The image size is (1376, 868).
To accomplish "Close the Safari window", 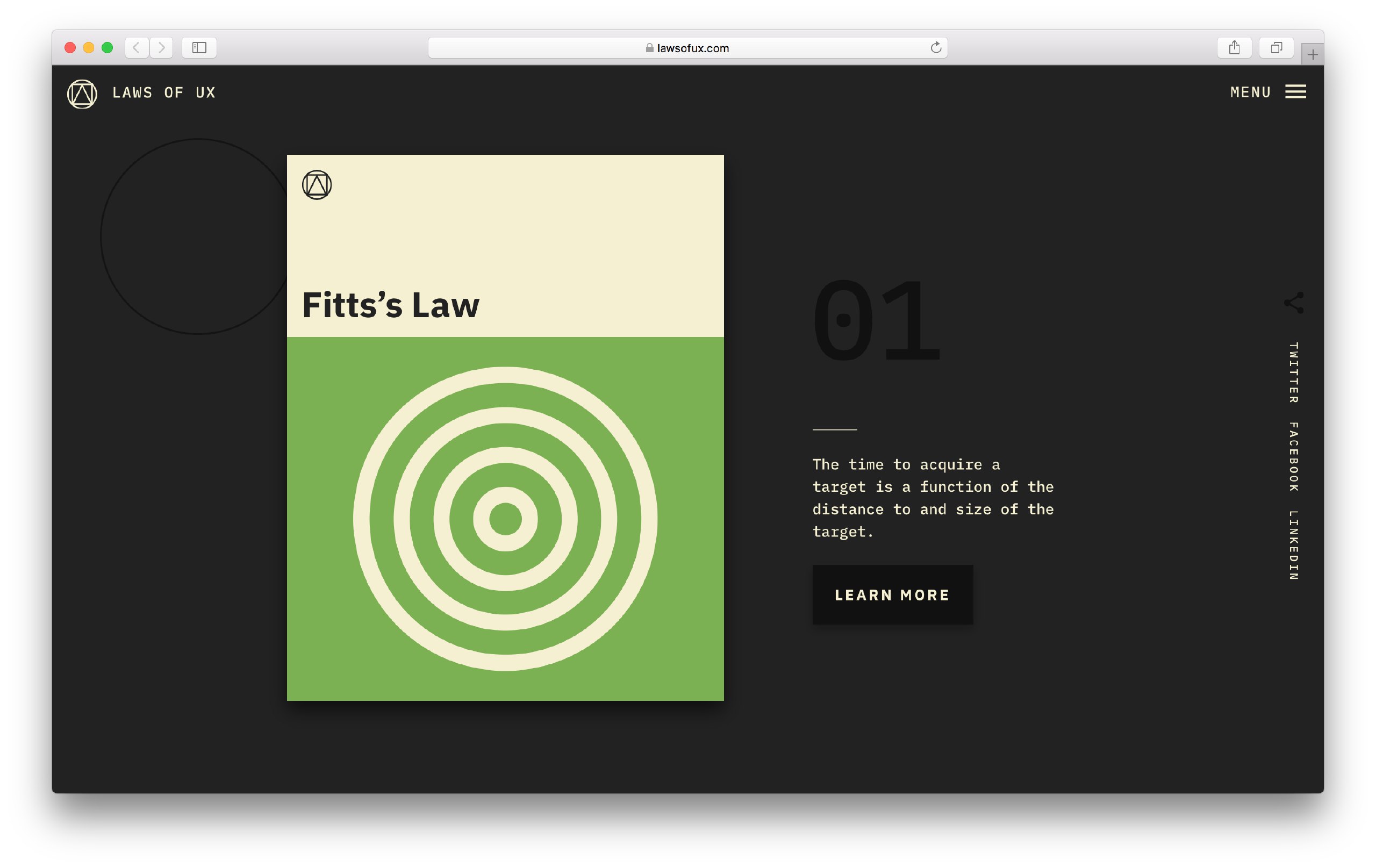I will pyautogui.click(x=70, y=47).
